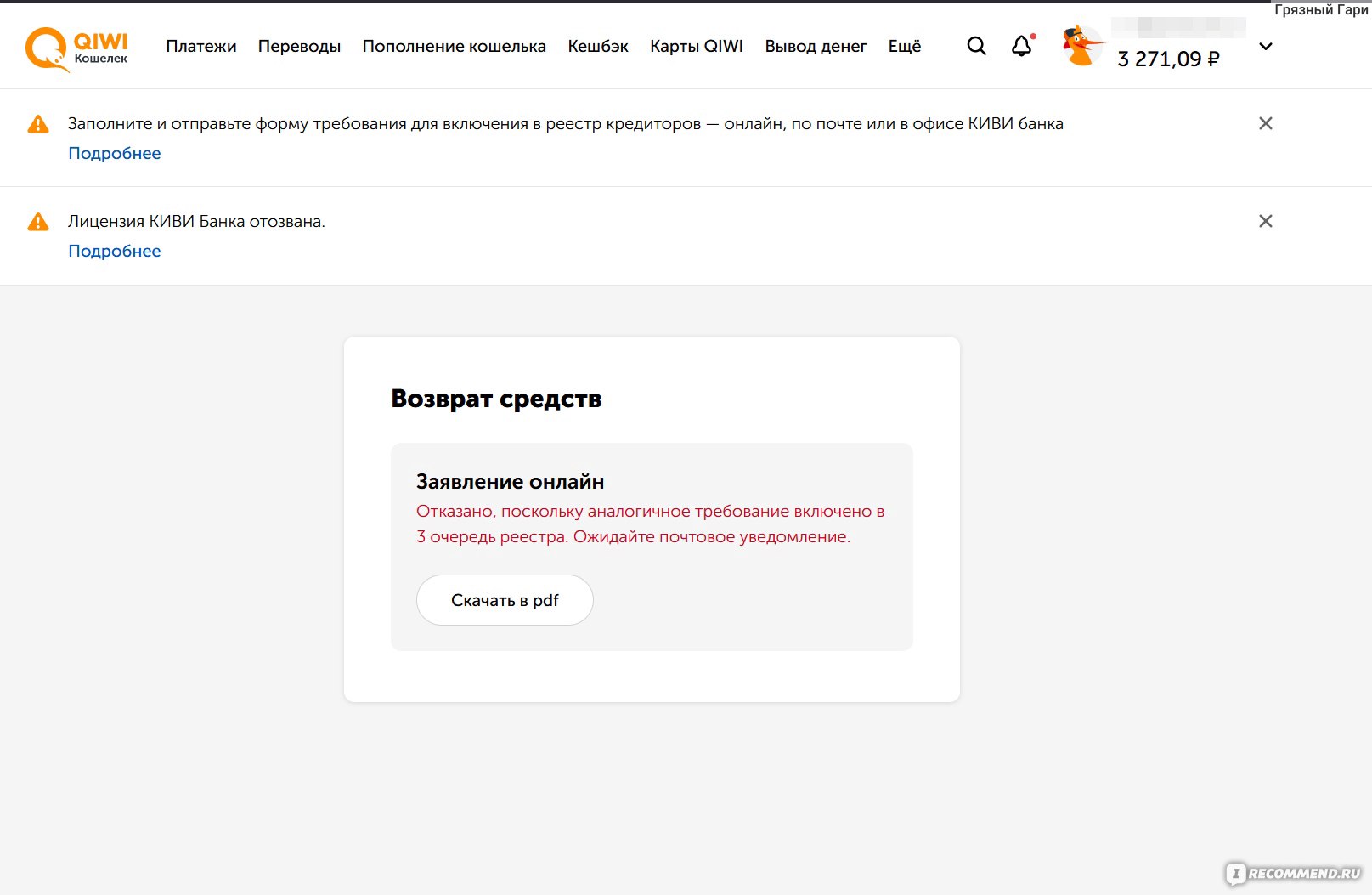Screen dimensions: 1372x895
Task: Go to Вывод денег
Action: click(816, 46)
